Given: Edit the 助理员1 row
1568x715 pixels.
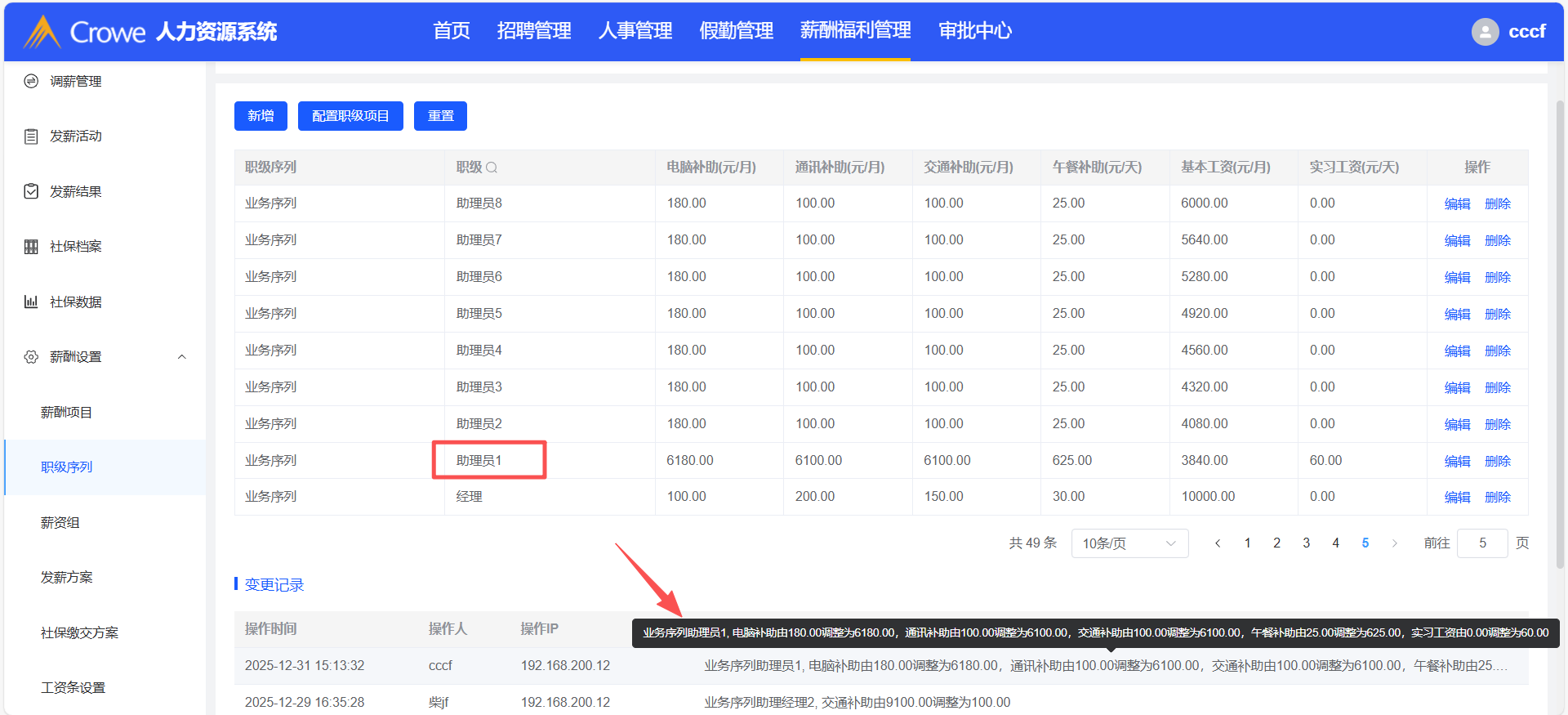Looking at the screenshot, I should 1456,461.
